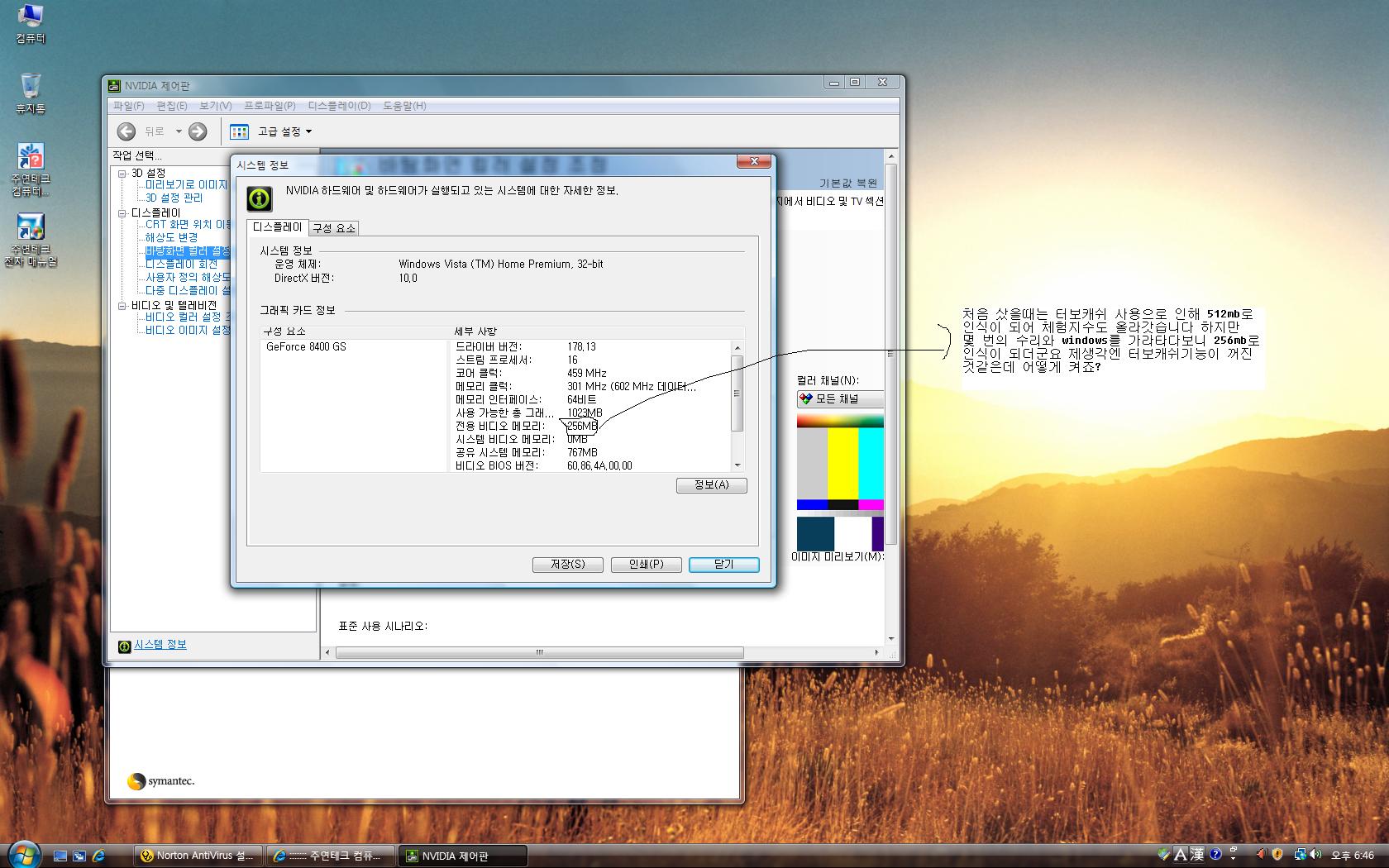Screen dimensions: 1389x868
Task: Collapse the 디스플레이 tree node
Action: pos(122,213)
